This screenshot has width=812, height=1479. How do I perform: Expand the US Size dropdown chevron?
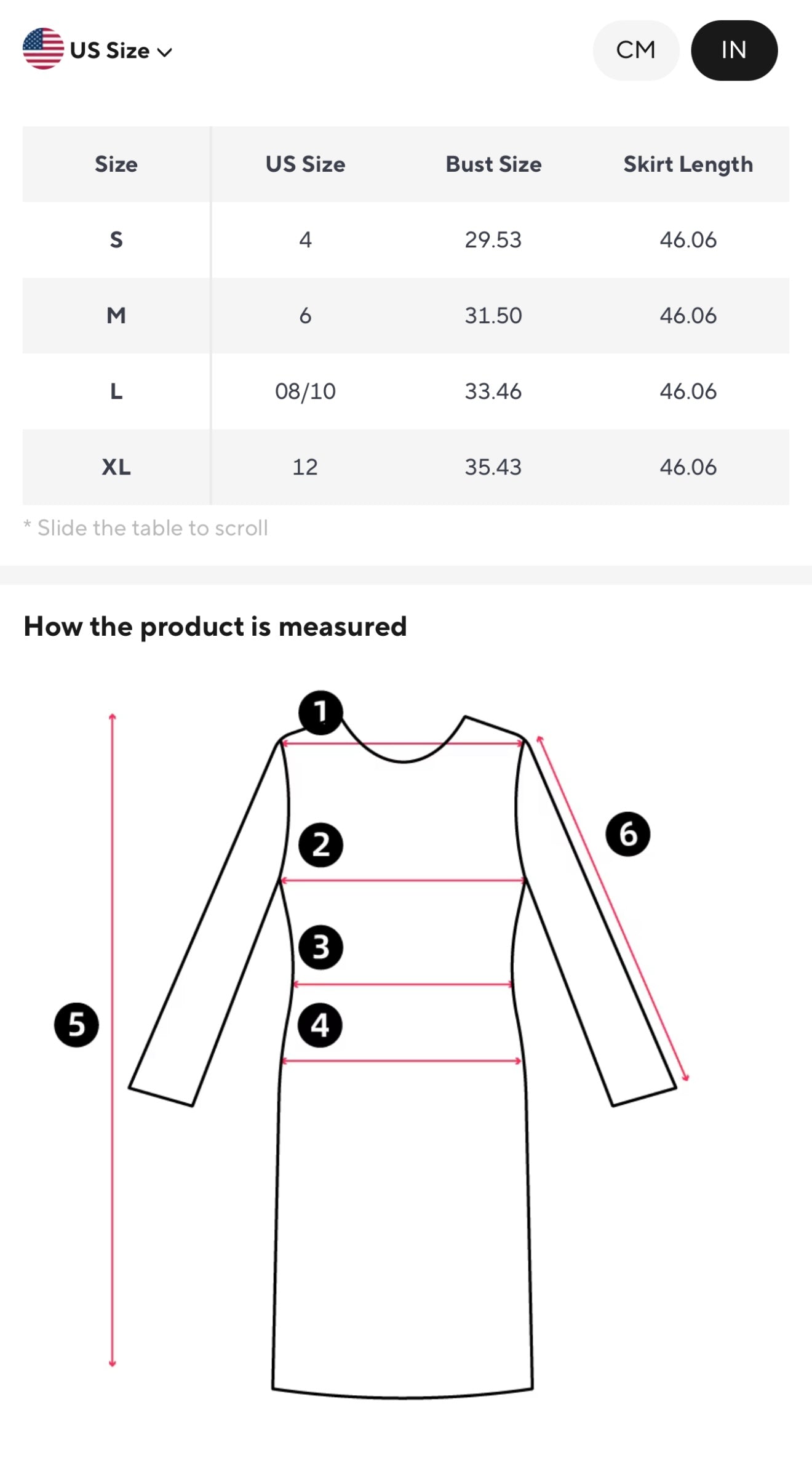tap(165, 52)
